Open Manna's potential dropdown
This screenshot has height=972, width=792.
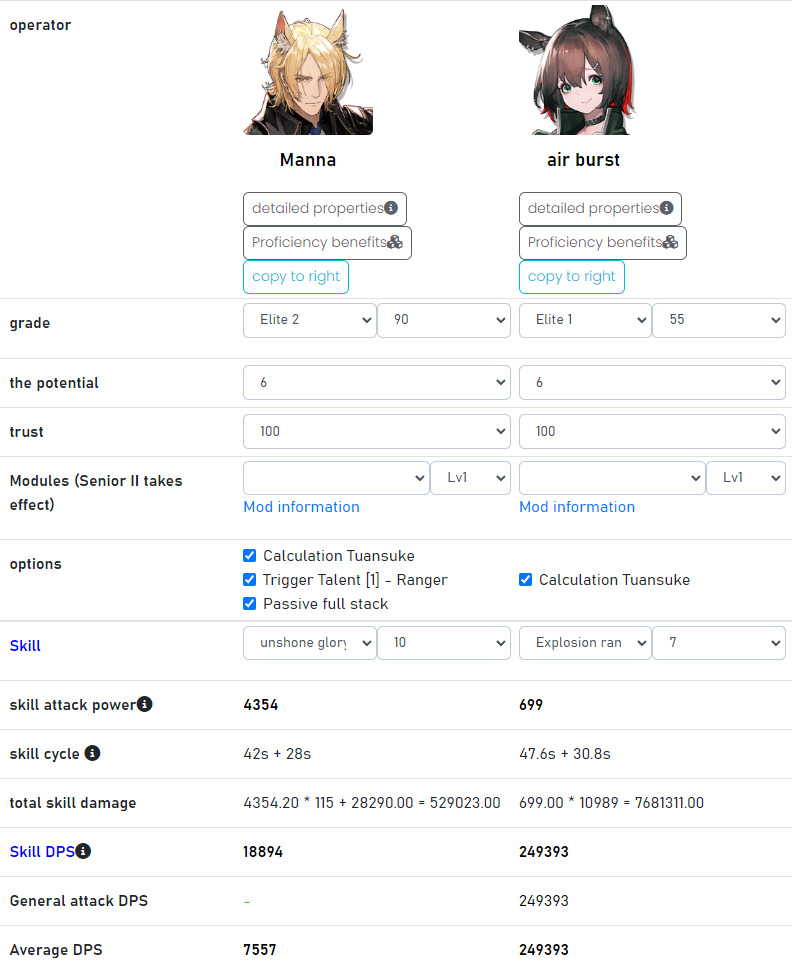[377, 382]
